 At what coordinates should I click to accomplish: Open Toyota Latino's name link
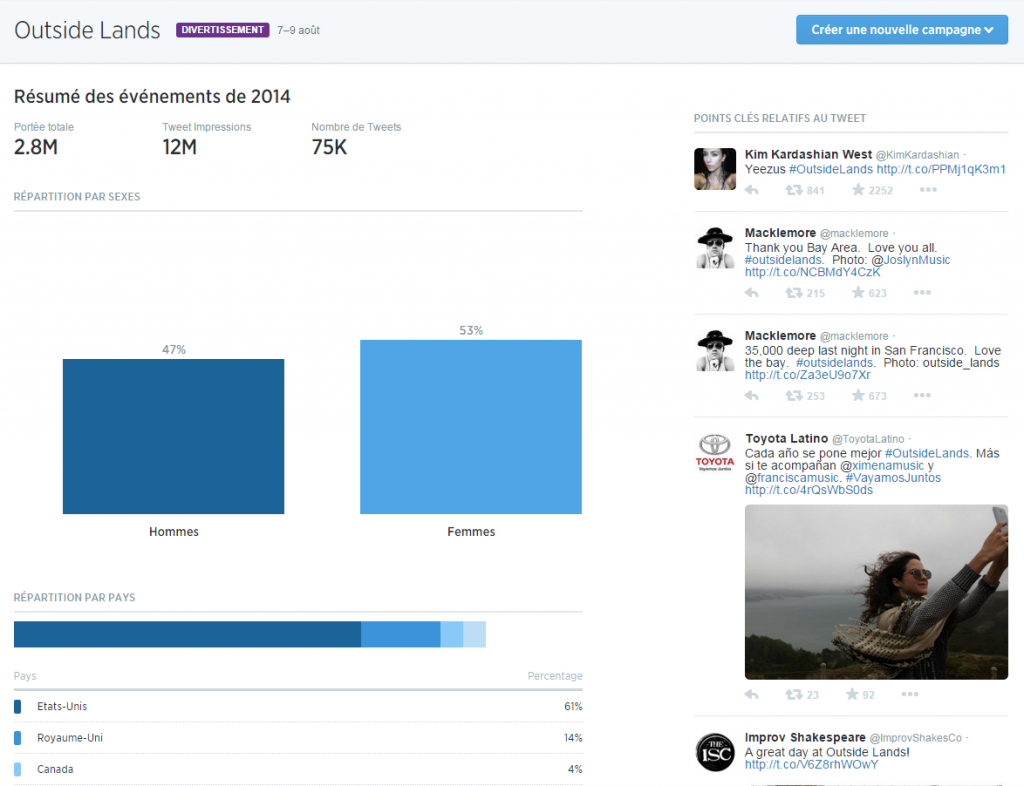click(x=786, y=438)
